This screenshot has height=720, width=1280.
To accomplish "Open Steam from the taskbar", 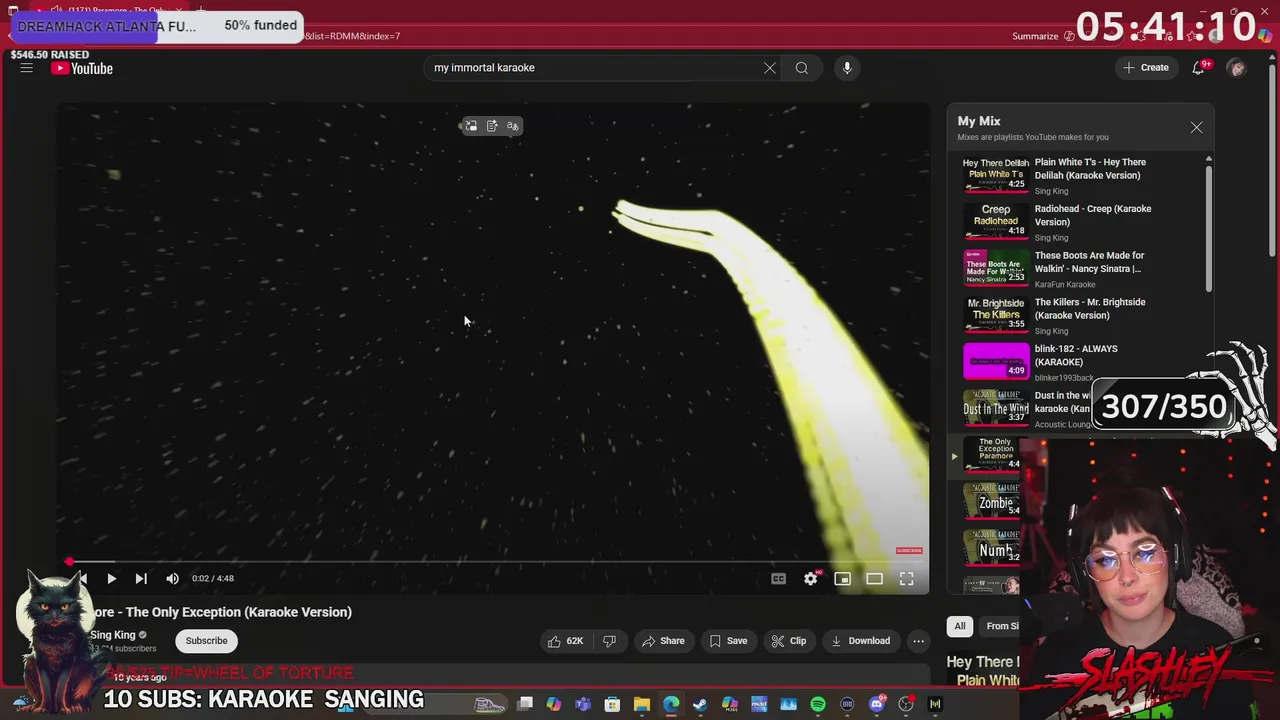I will coord(700,704).
